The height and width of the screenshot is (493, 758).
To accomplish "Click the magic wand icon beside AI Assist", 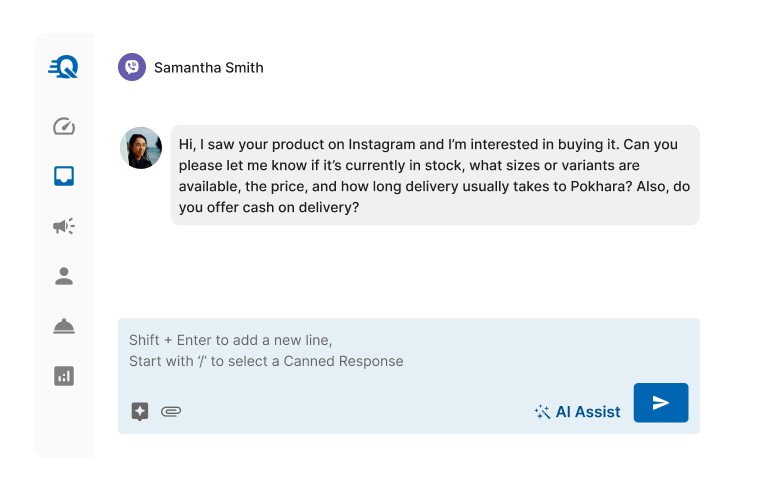I will (543, 412).
